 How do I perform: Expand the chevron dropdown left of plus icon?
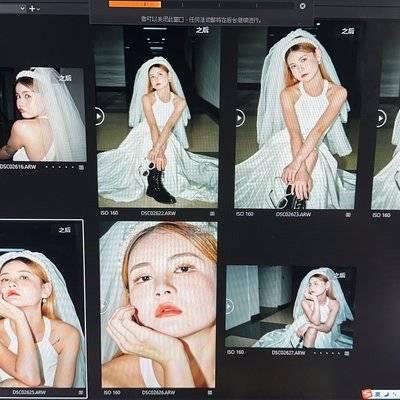coord(22,9)
